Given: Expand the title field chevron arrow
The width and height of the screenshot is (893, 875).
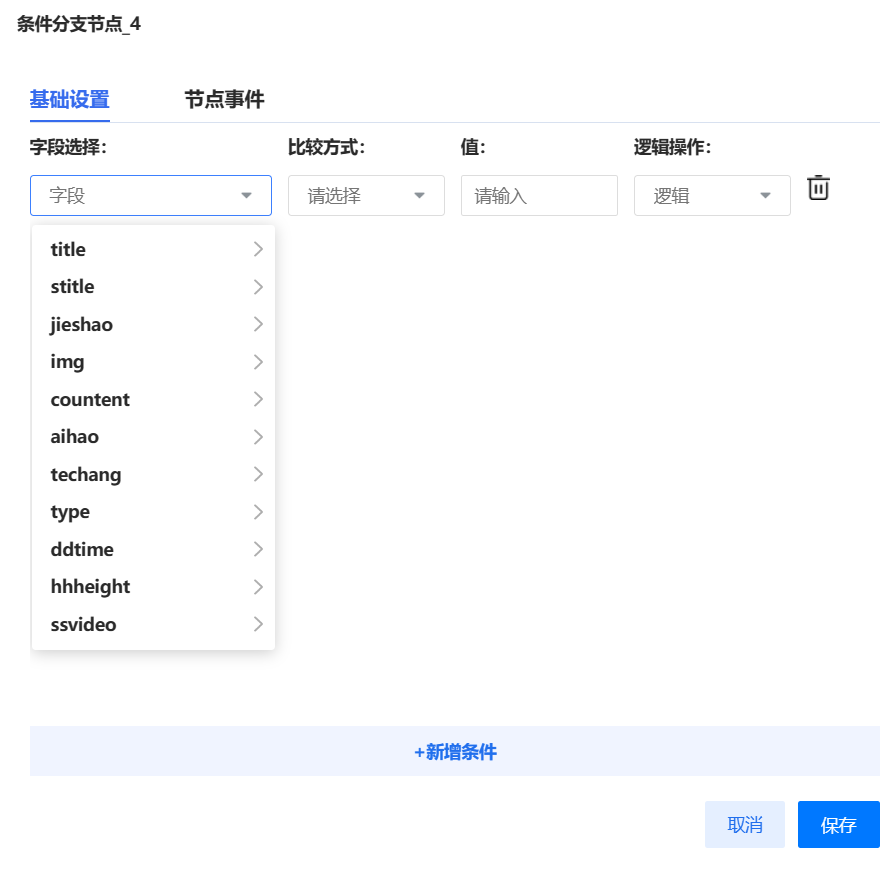Looking at the screenshot, I should coord(258,249).
